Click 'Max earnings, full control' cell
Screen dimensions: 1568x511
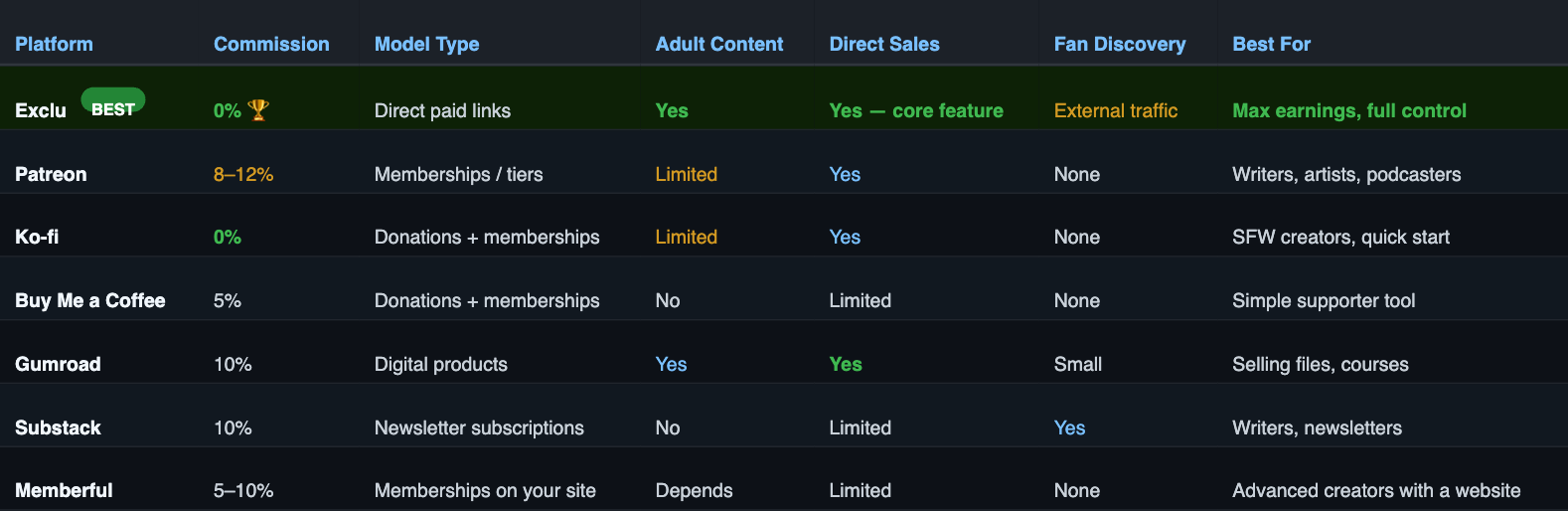[x=1349, y=110]
